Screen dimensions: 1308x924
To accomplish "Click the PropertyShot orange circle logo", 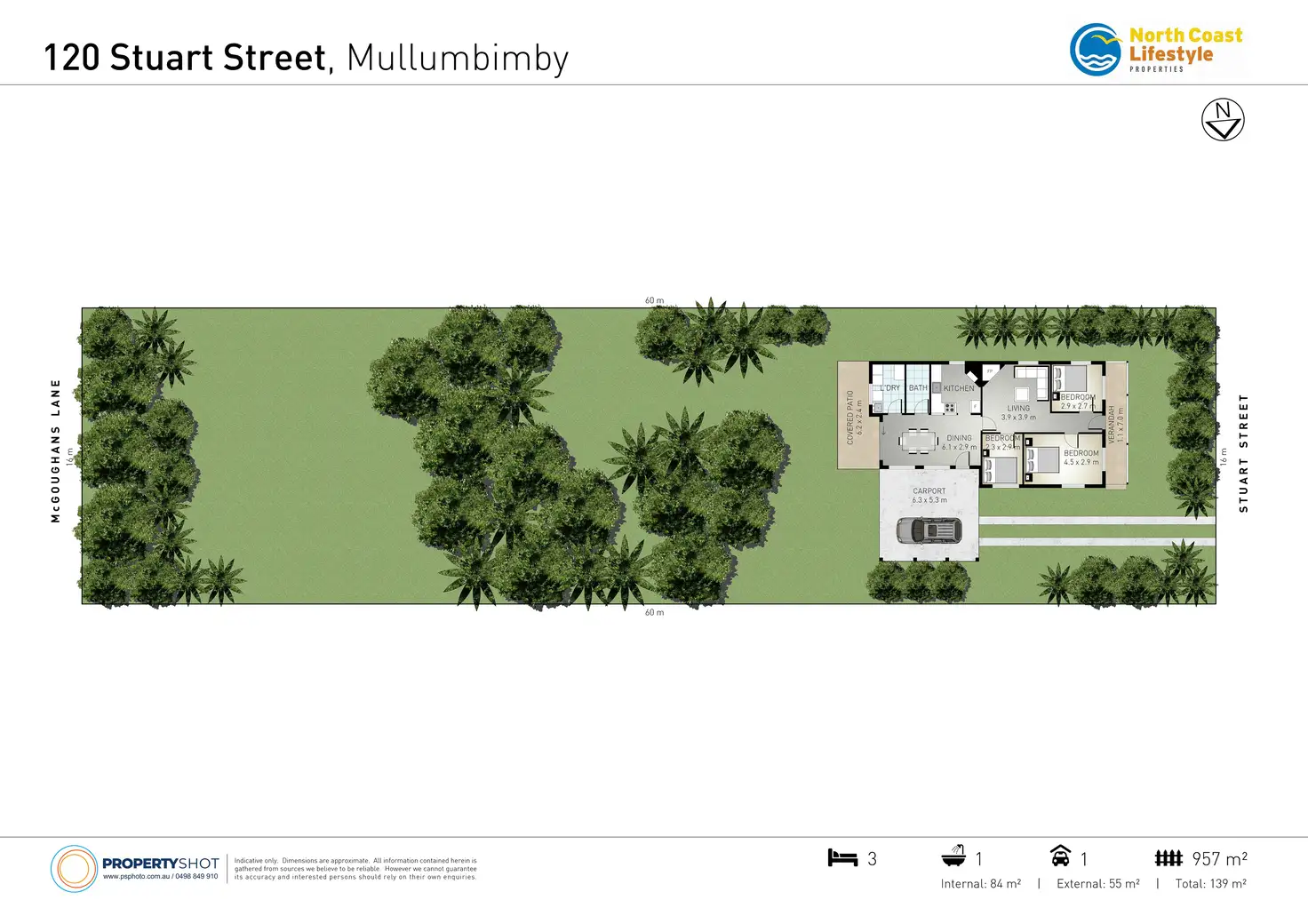I will 74,868.
